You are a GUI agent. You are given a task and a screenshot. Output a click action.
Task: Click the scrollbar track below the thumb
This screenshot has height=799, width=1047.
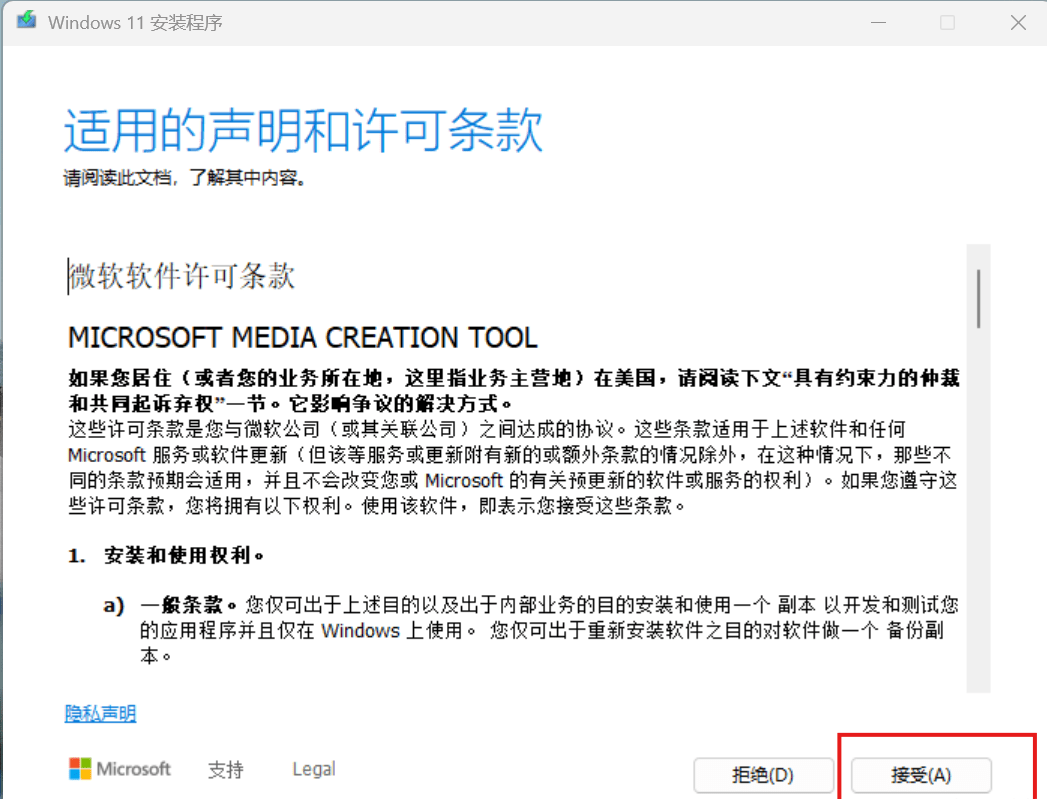click(x=980, y=500)
